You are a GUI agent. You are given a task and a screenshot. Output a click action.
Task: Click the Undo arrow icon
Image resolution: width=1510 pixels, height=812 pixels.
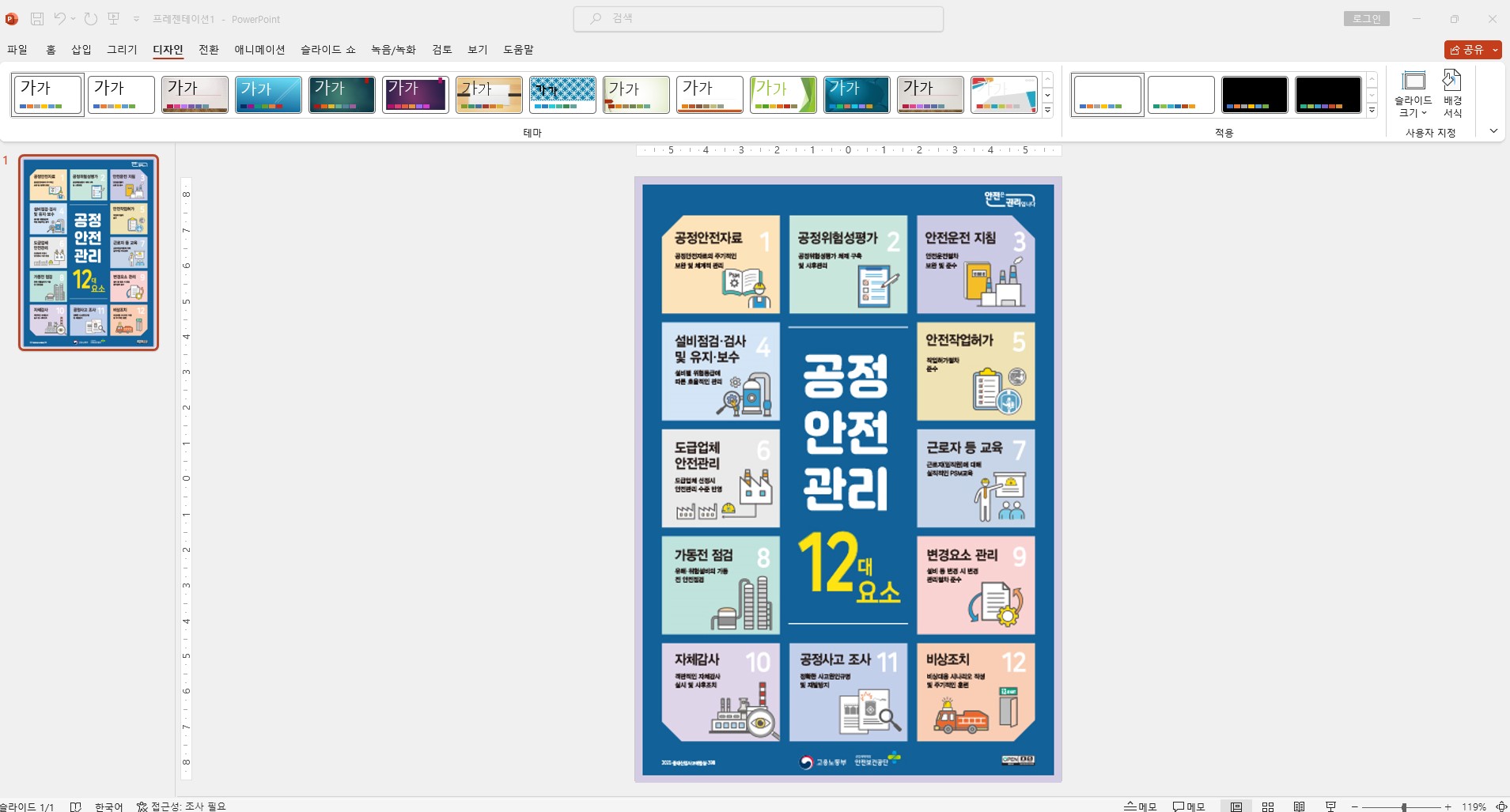59,18
